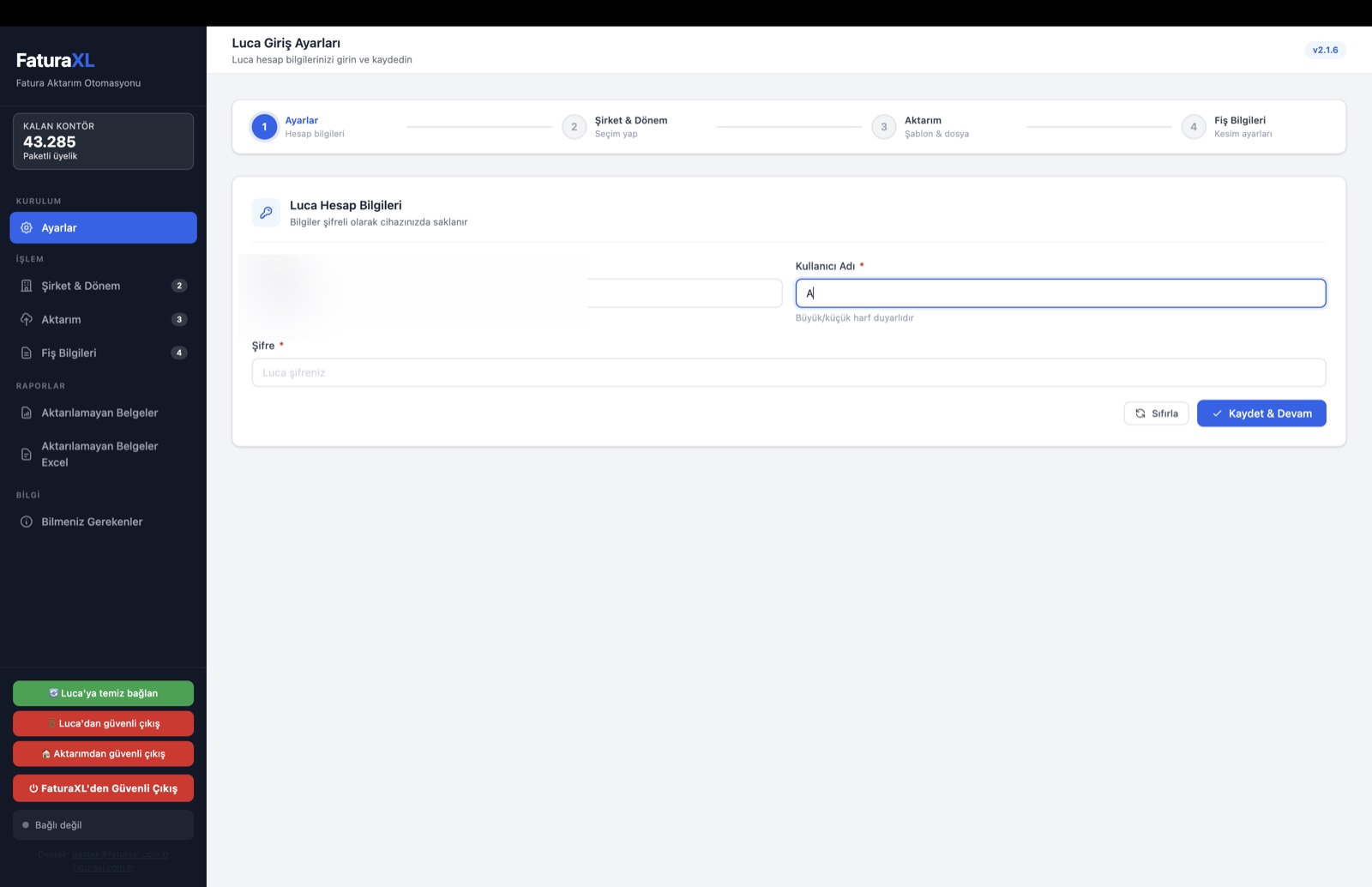Click the Aktarımdan güvenli çıkış button
Viewport: 1372px width, 887px height.
click(x=103, y=754)
